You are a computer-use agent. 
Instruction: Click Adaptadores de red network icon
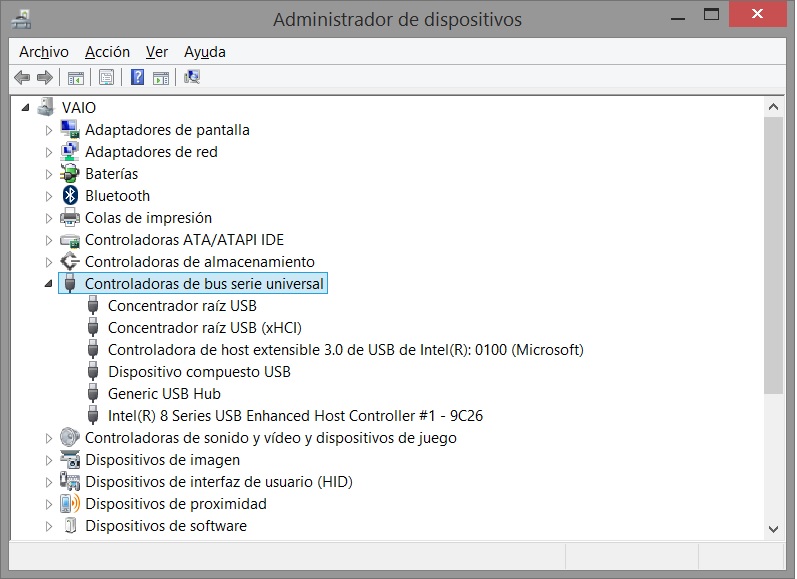(70, 151)
